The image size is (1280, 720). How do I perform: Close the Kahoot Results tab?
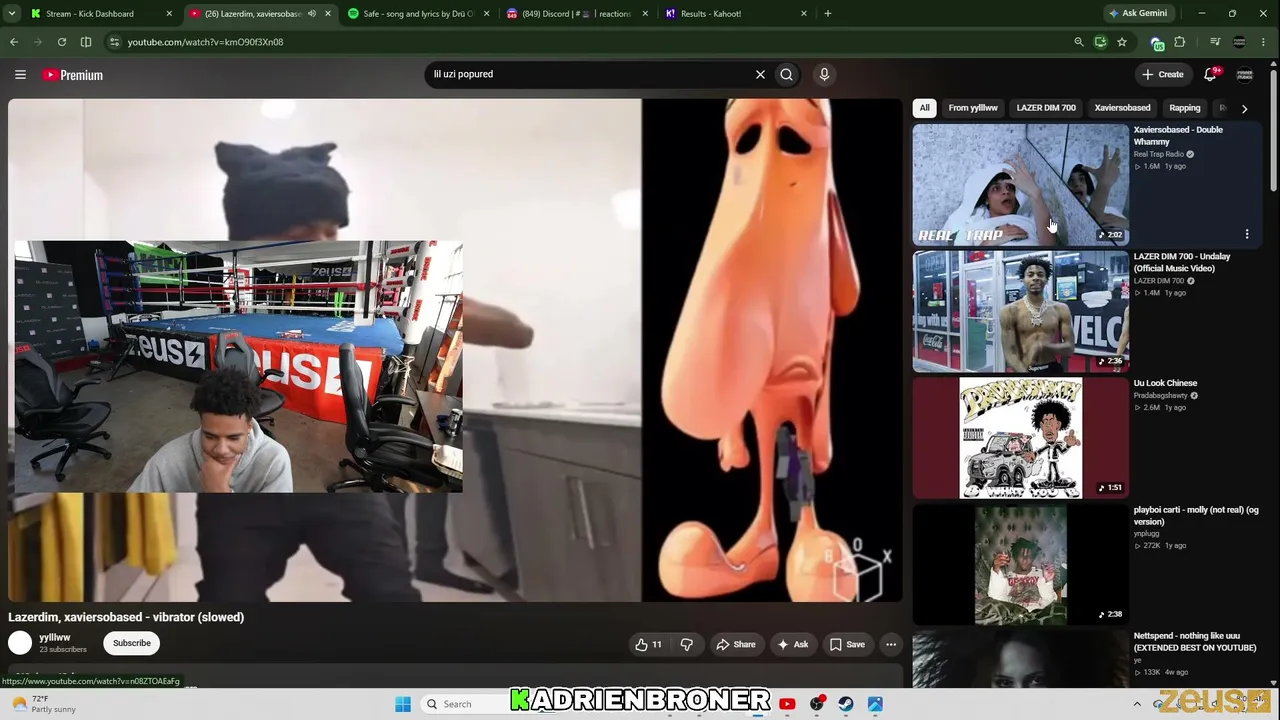point(804,14)
